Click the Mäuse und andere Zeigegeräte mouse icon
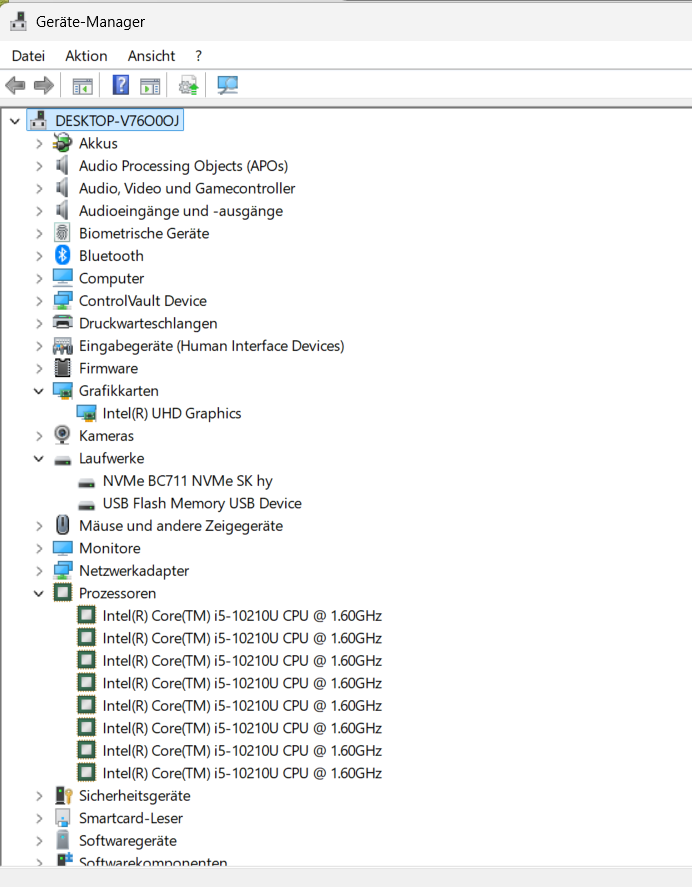The width and height of the screenshot is (692, 887). pos(62,526)
